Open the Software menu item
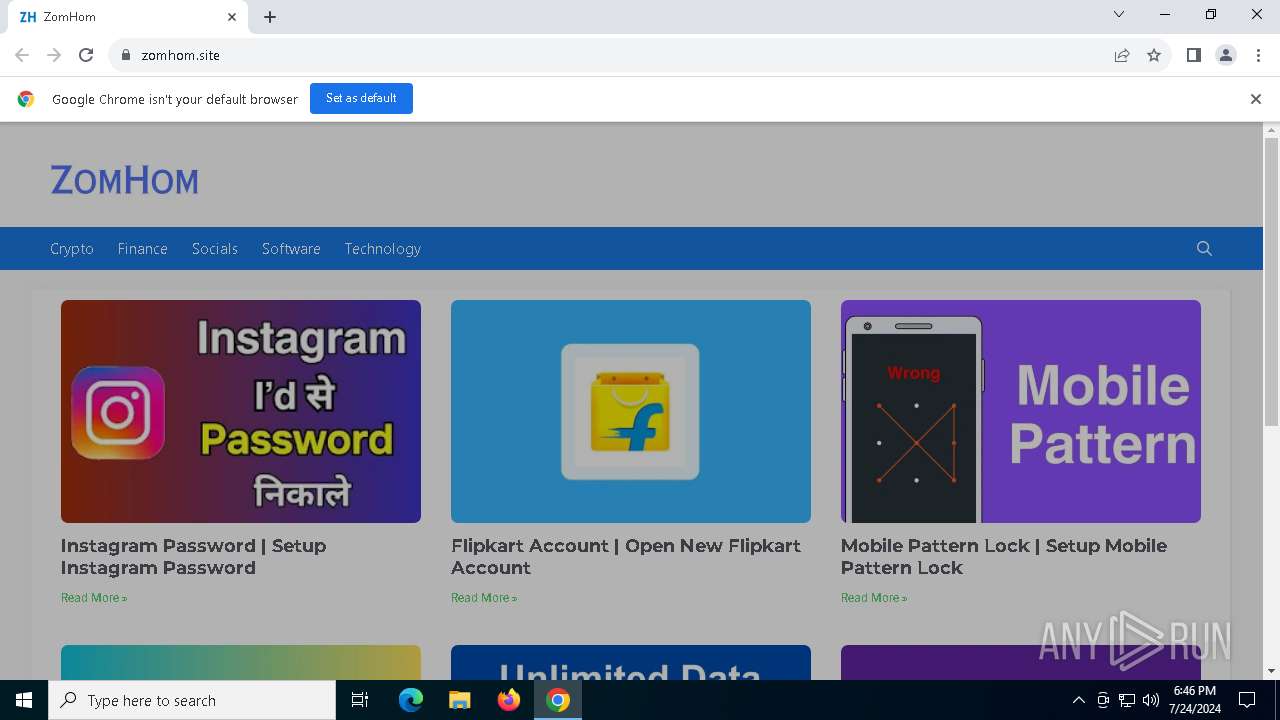This screenshot has height=720, width=1280. click(x=291, y=249)
